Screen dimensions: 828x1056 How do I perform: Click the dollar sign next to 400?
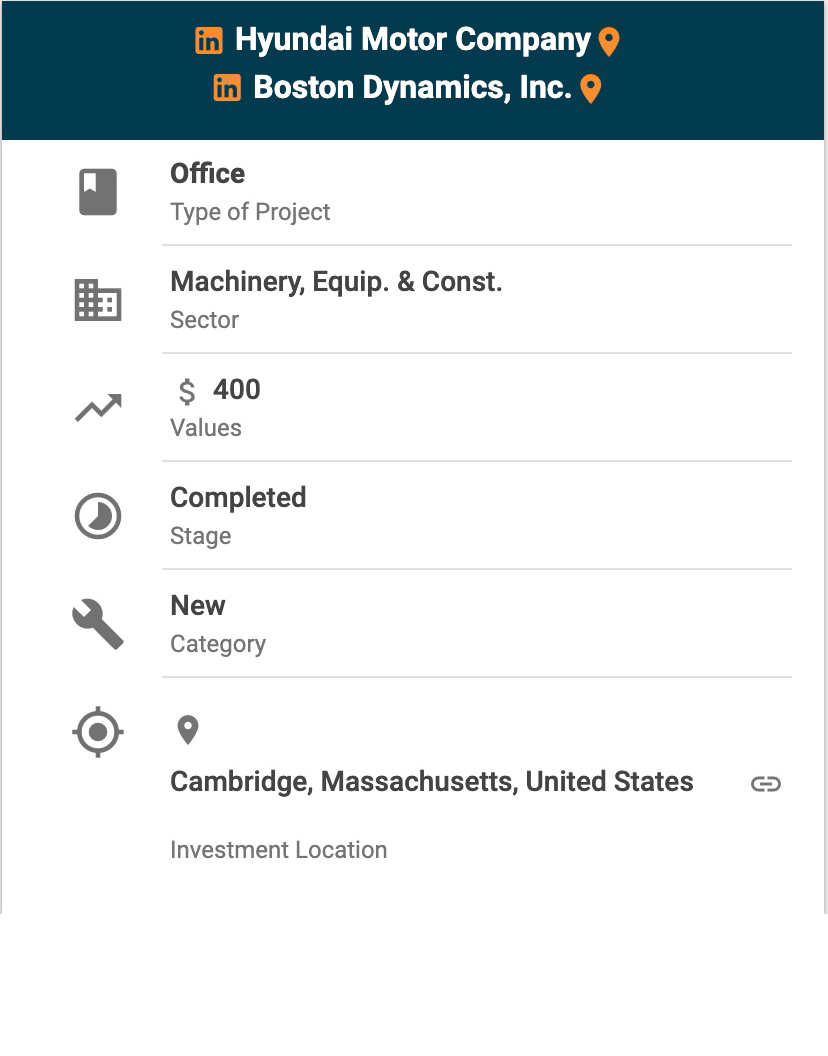coord(187,390)
